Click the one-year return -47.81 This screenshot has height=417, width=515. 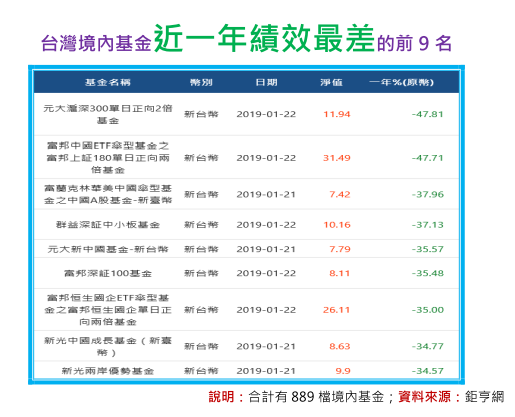pyautogui.click(x=427, y=114)
